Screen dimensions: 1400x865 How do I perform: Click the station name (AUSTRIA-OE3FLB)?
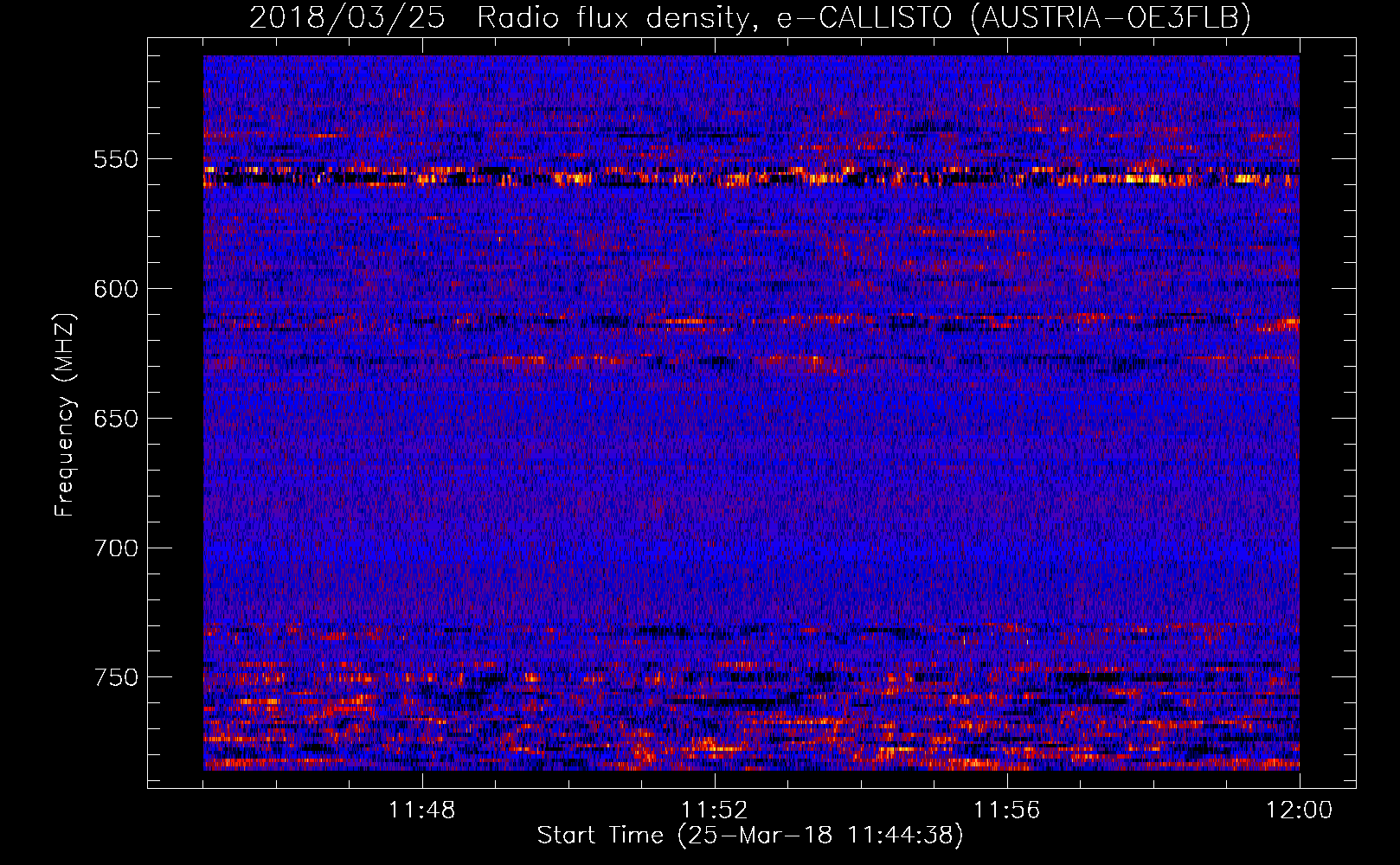(x=1111, y=18)
